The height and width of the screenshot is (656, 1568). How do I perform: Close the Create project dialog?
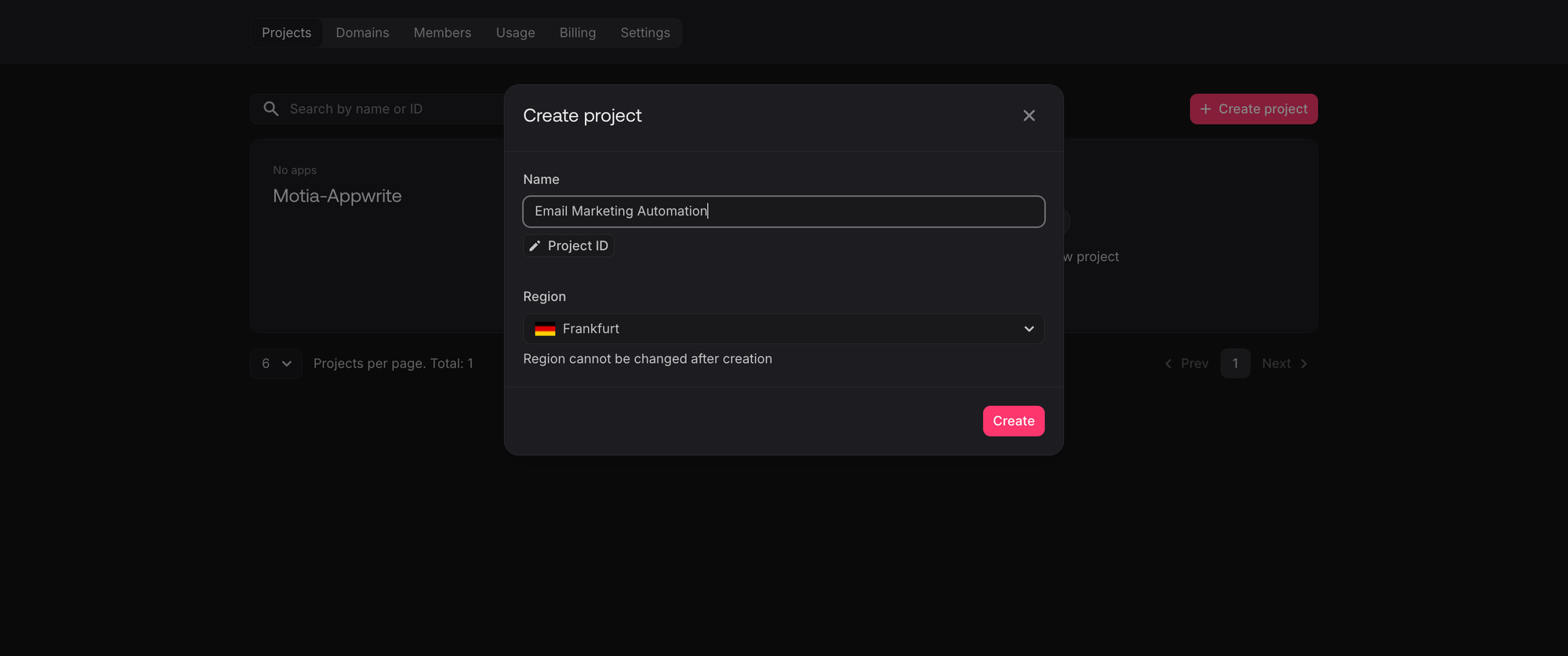click(1029, 116)
